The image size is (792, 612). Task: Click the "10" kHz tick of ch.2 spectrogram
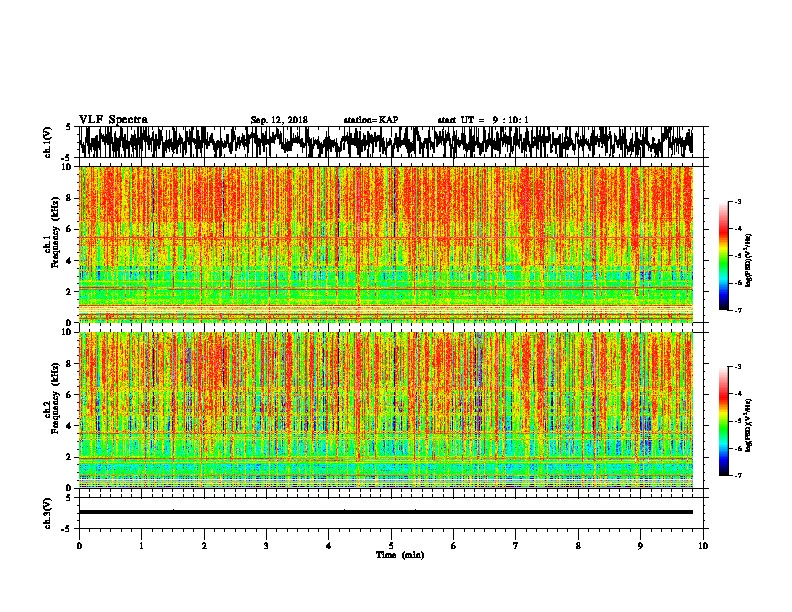(68, 332)
